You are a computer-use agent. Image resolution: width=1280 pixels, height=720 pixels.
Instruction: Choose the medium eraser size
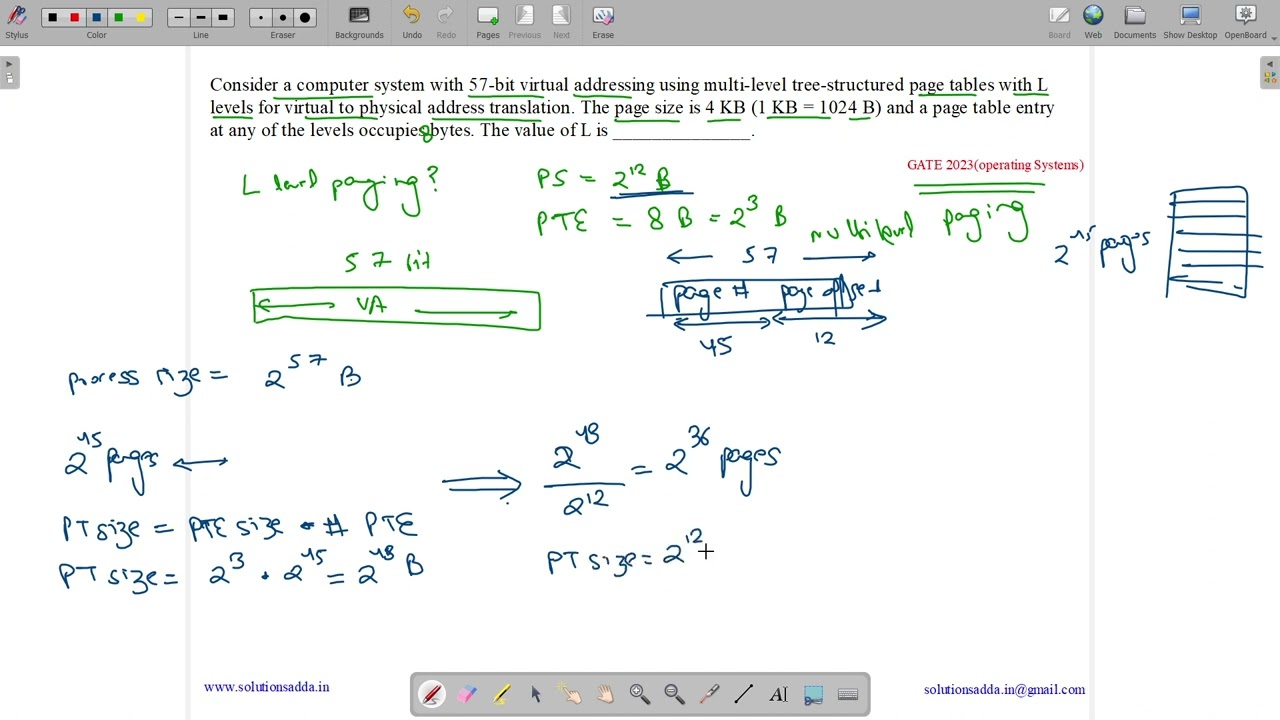tap(283, 17)
